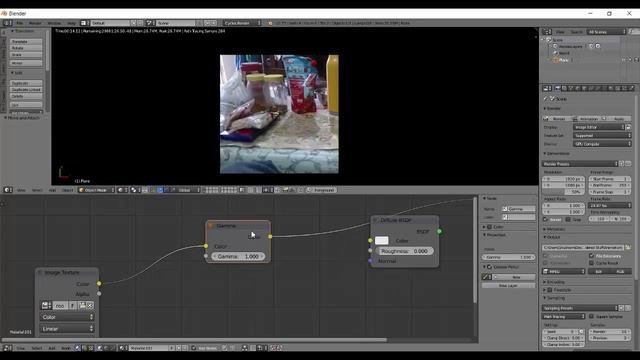Click the Render properties tab icon
This screenshot has width=640, height=360.
pyautogui.click(x=558, y=88)
